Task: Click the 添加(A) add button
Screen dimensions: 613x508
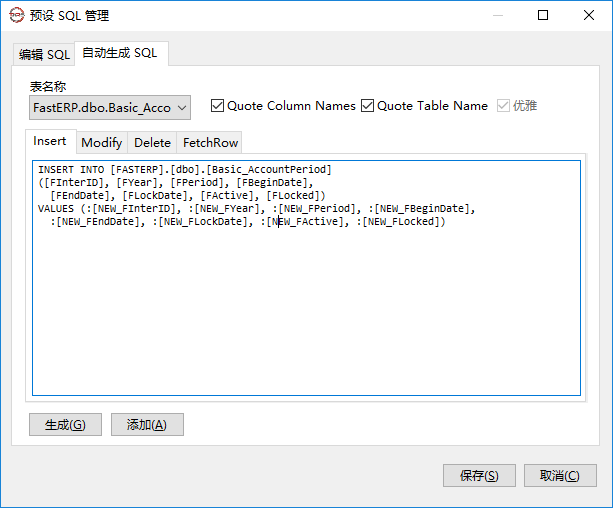Action: [x=147, y=424]
